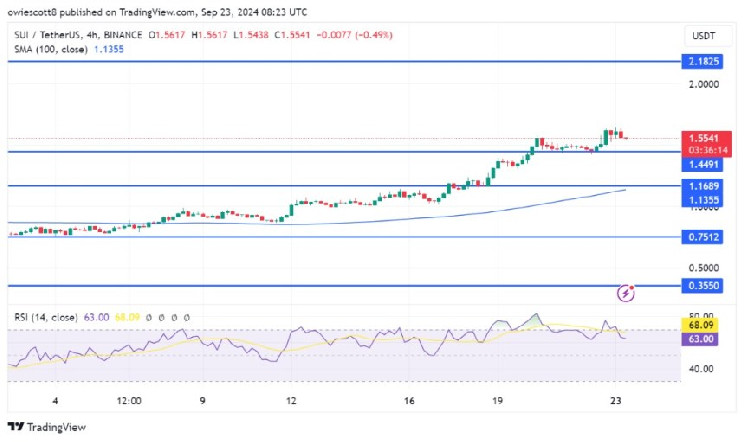This screenshot has height=442, width=745.
Task: Click the TradingView logo at bottom
Action: [47, 427]
